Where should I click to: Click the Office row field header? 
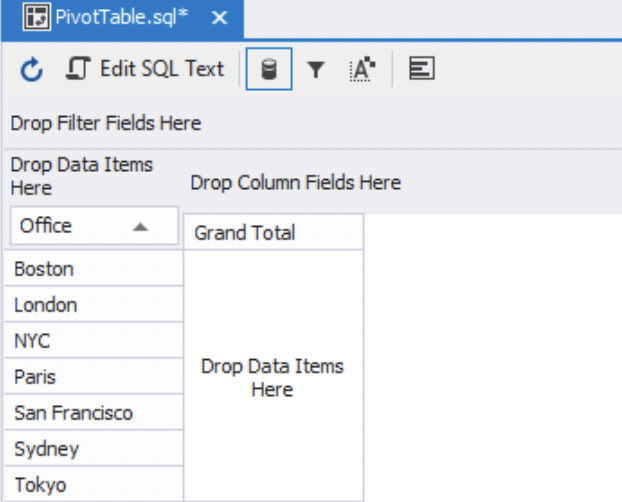point(60,226)
